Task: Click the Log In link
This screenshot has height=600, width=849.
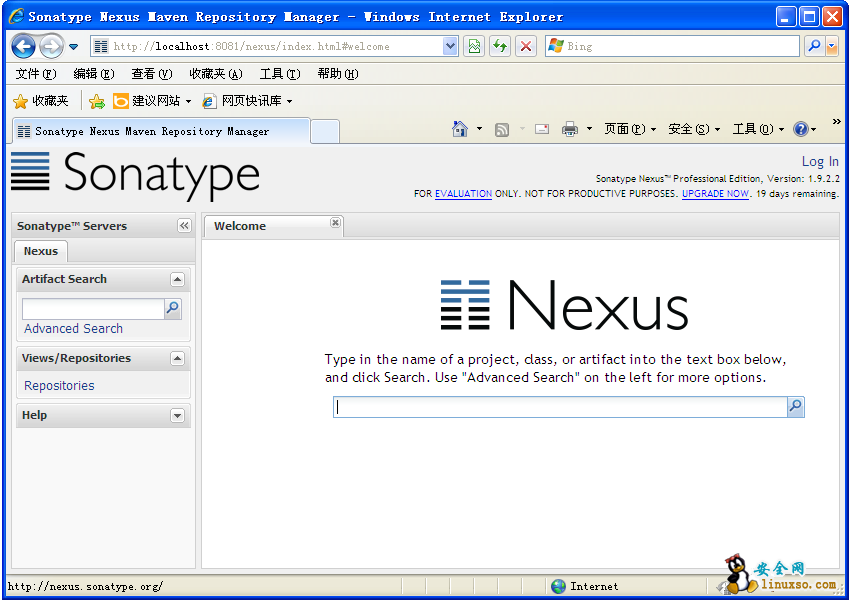Action: point(820,161)
